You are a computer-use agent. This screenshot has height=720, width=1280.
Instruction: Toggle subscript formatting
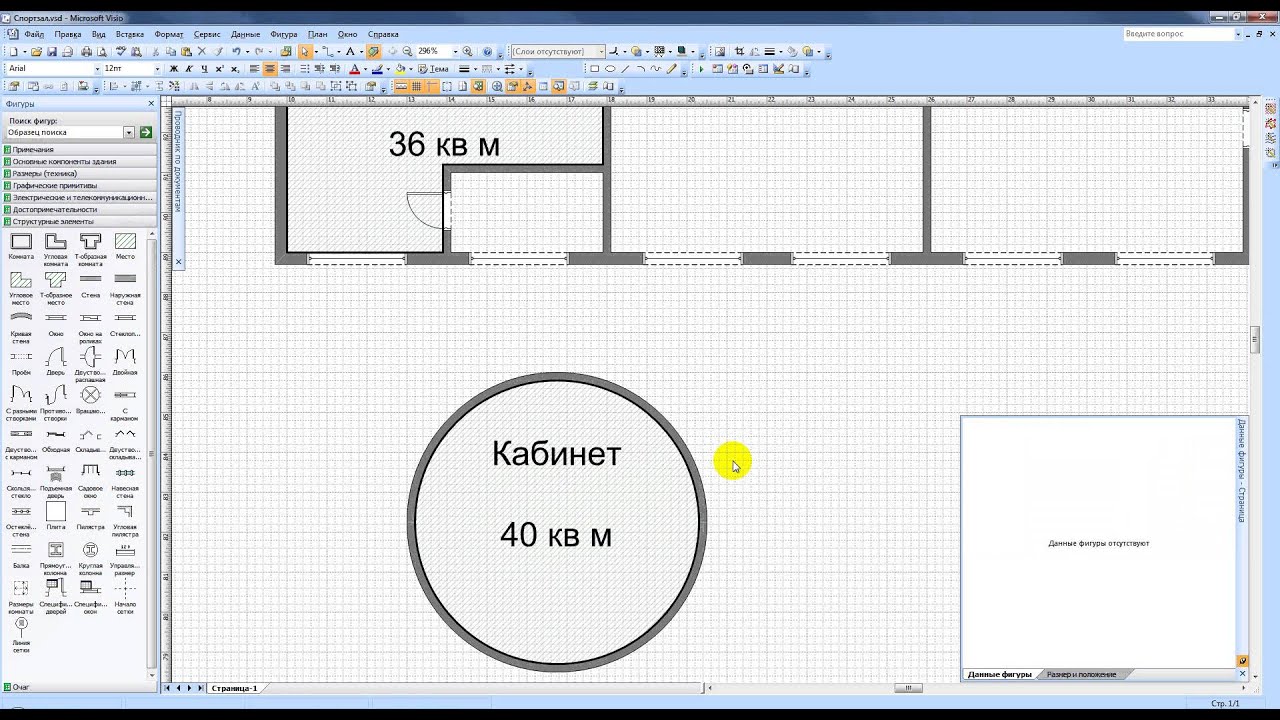234,69
